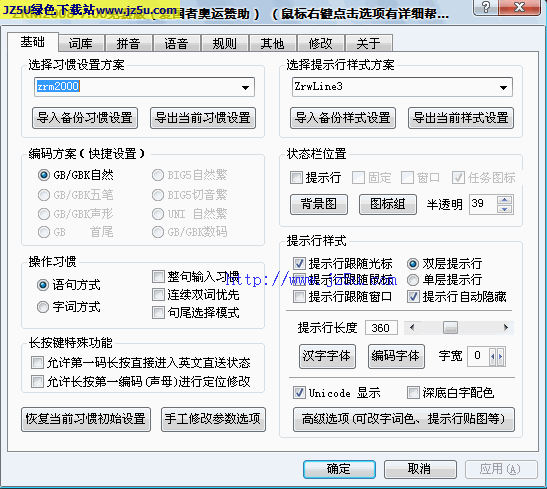The image size is (547, 489).
Task: Toggle 提示行自动隐藏 checkbox
Action: (413, 297)
